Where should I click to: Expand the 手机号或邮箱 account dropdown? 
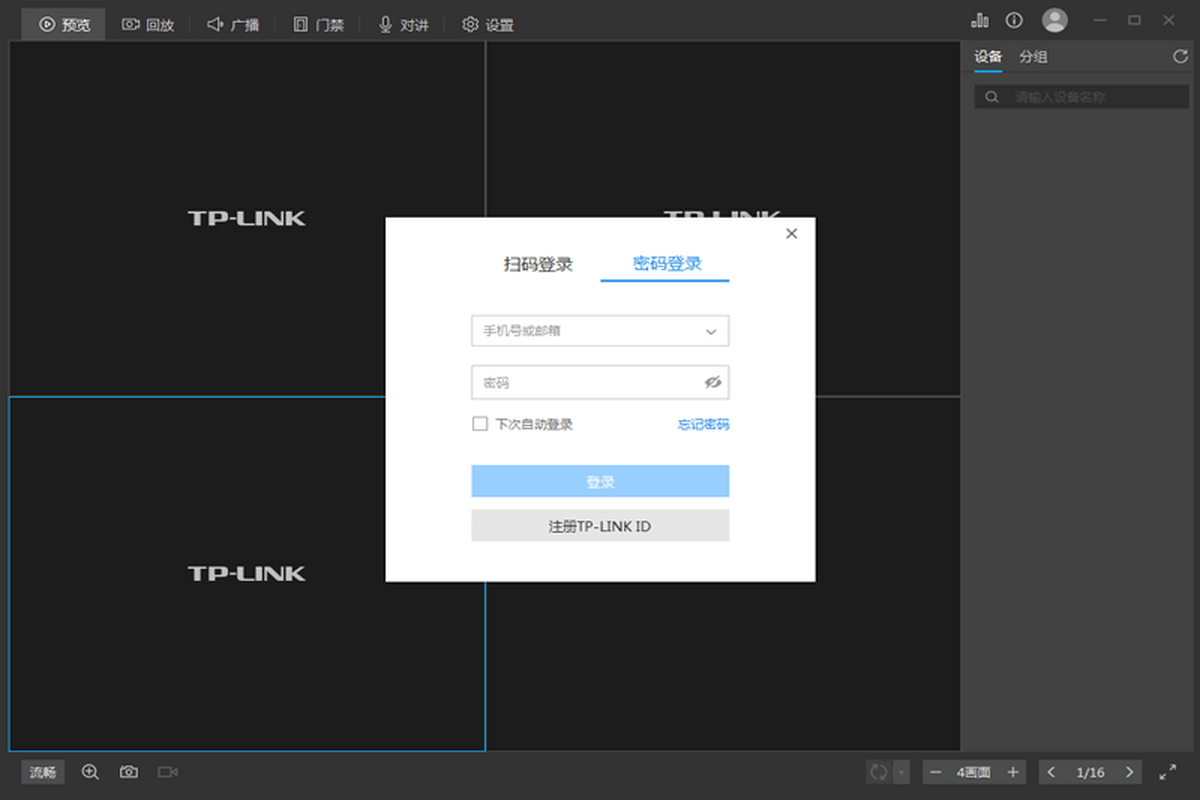tap(711, 331)
